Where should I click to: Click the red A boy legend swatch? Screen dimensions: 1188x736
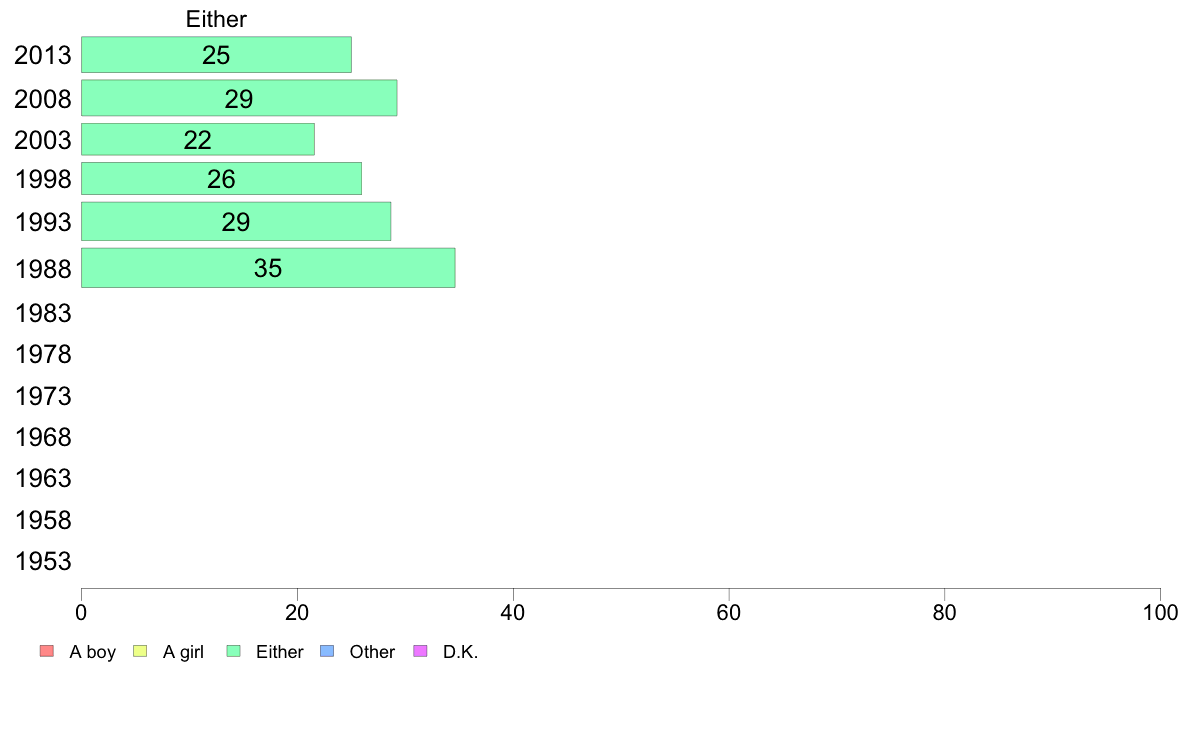tap(47, 651)
